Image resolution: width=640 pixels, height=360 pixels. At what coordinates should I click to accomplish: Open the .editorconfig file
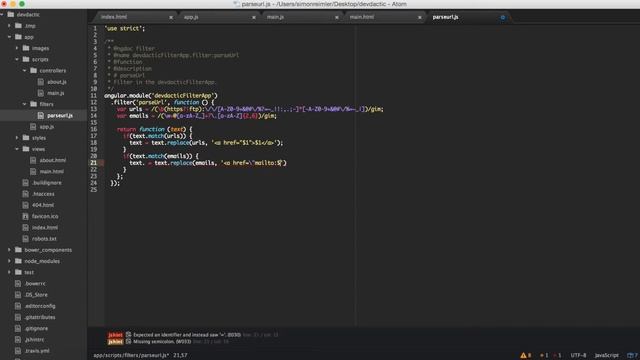tap(40, 306)
